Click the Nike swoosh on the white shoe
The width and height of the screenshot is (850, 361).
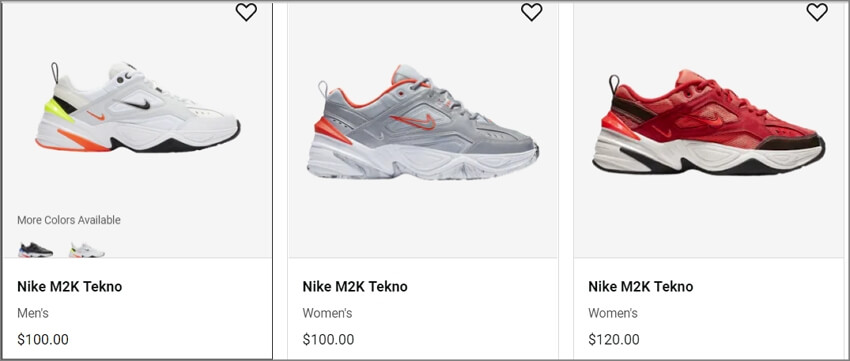[x=136, y=104]
